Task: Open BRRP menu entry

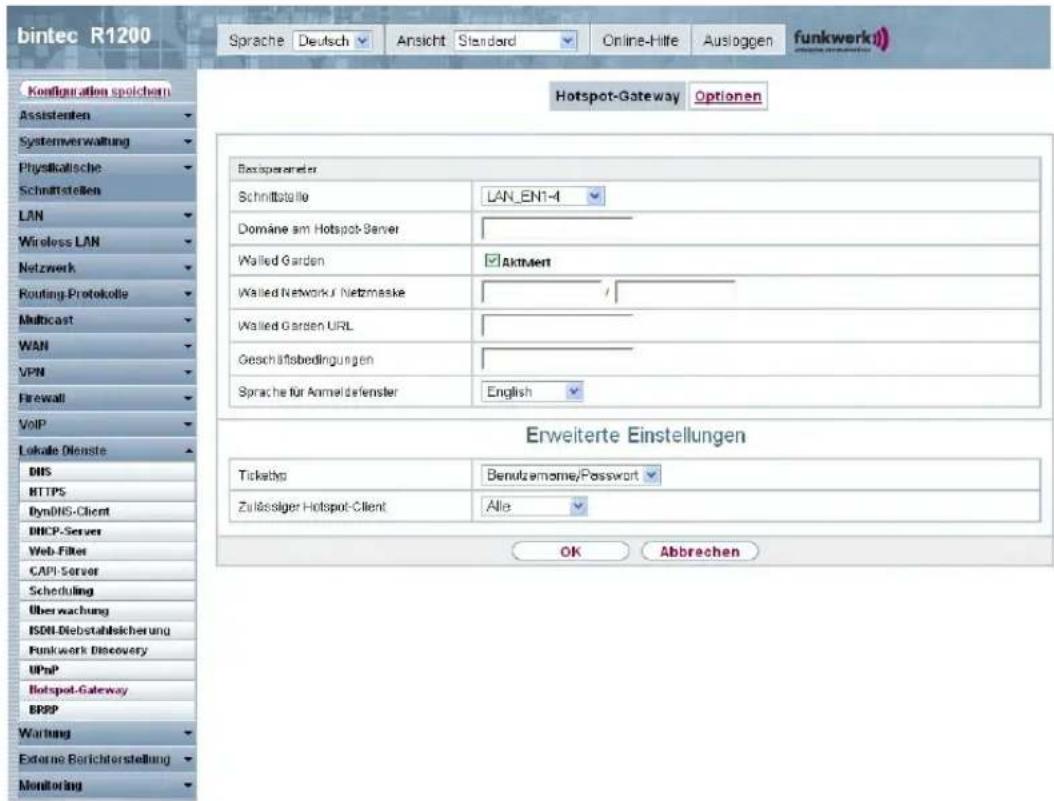Action: (108, 710)
